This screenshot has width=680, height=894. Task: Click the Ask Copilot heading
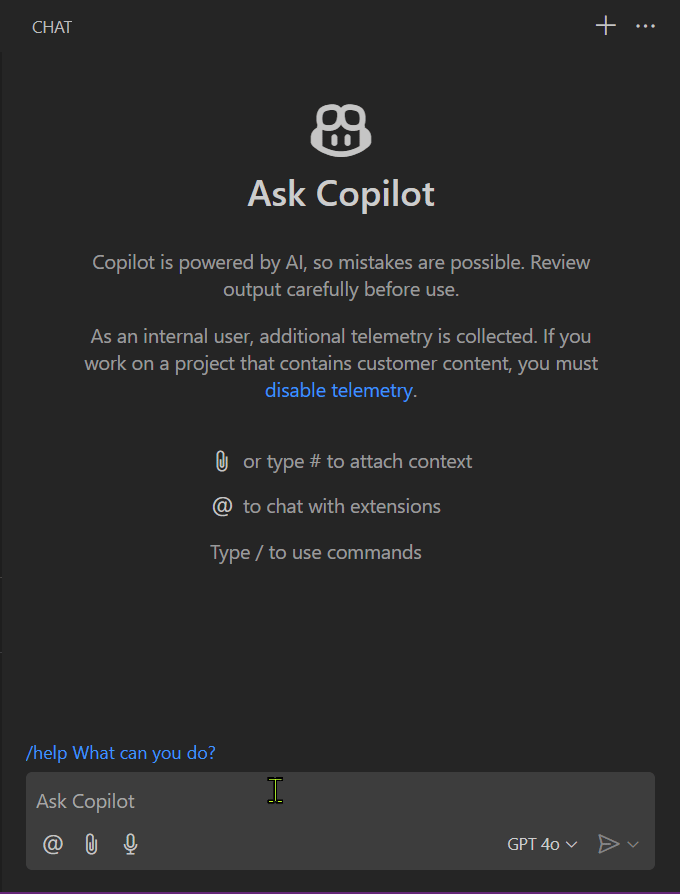point(340,194)
